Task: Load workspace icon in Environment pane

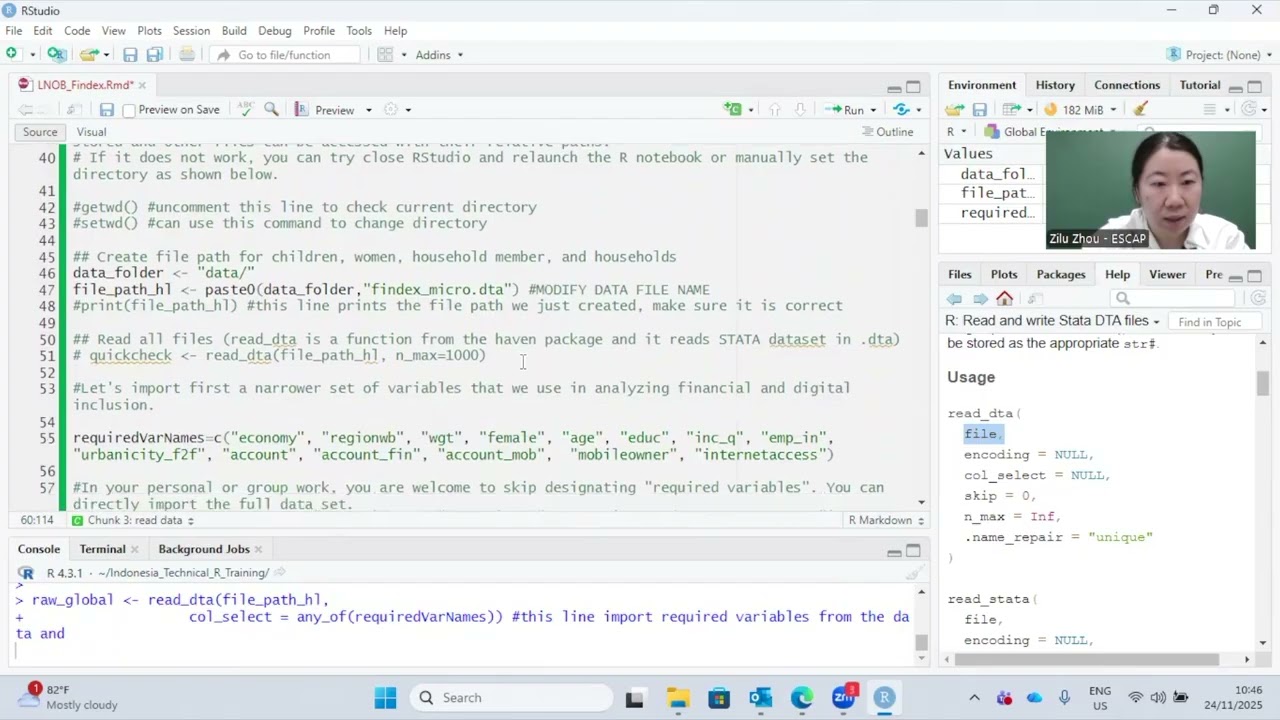Action: tap(955, 109)
